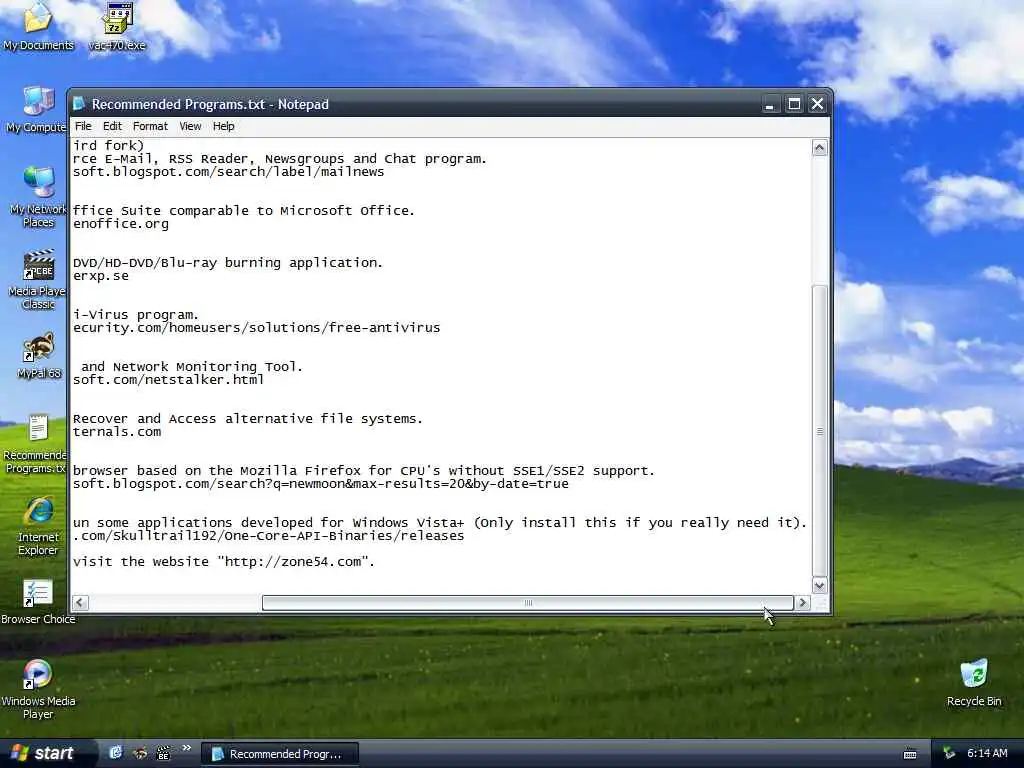Select the vac470.exe desktop icon
The width and height of the screenshot is (1024, 768).
click(118, 27)
